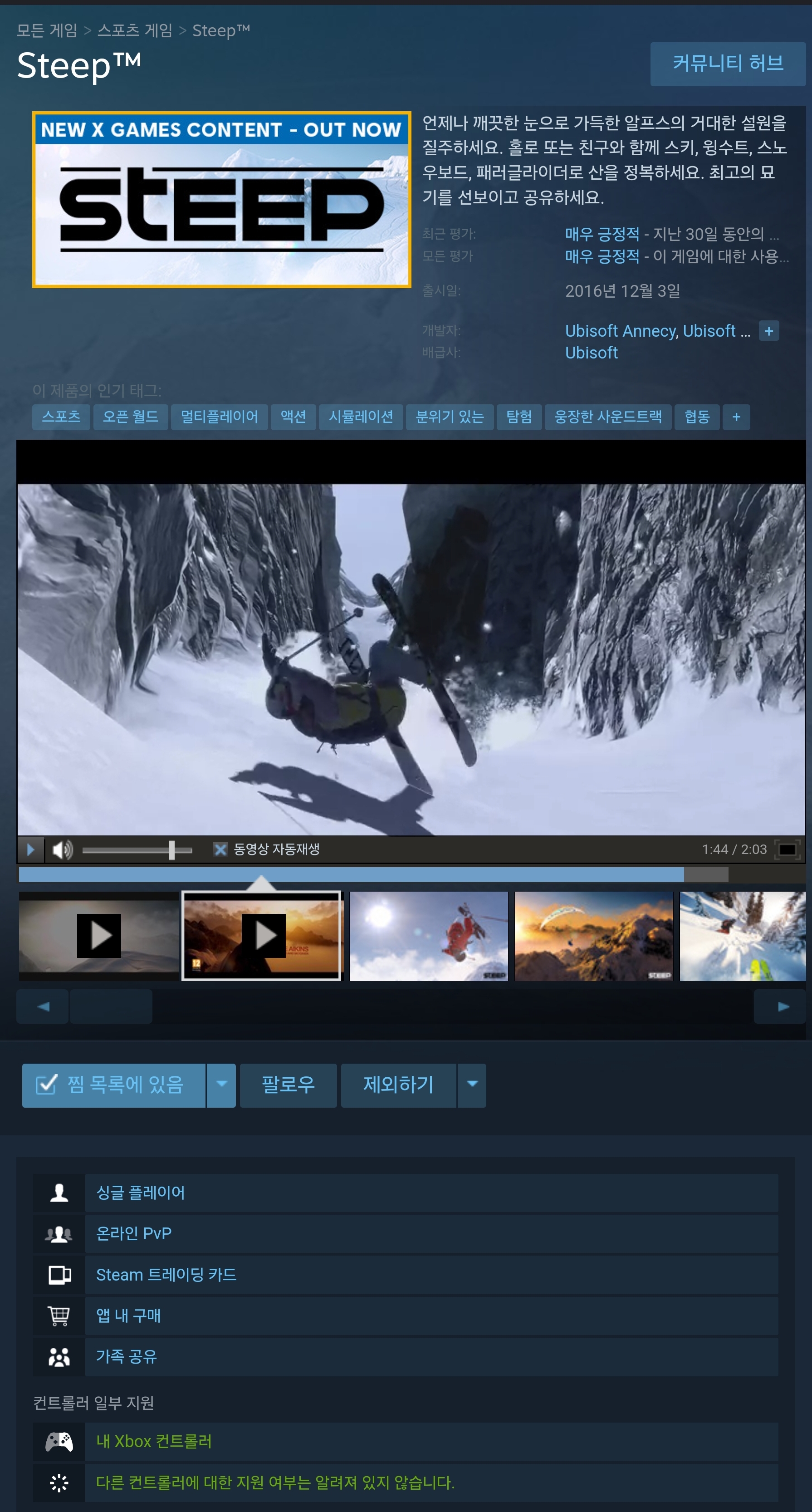Go to 스포츠 게임 breadcrumb
The image size is (812, 1512).
tap(135, 30)
